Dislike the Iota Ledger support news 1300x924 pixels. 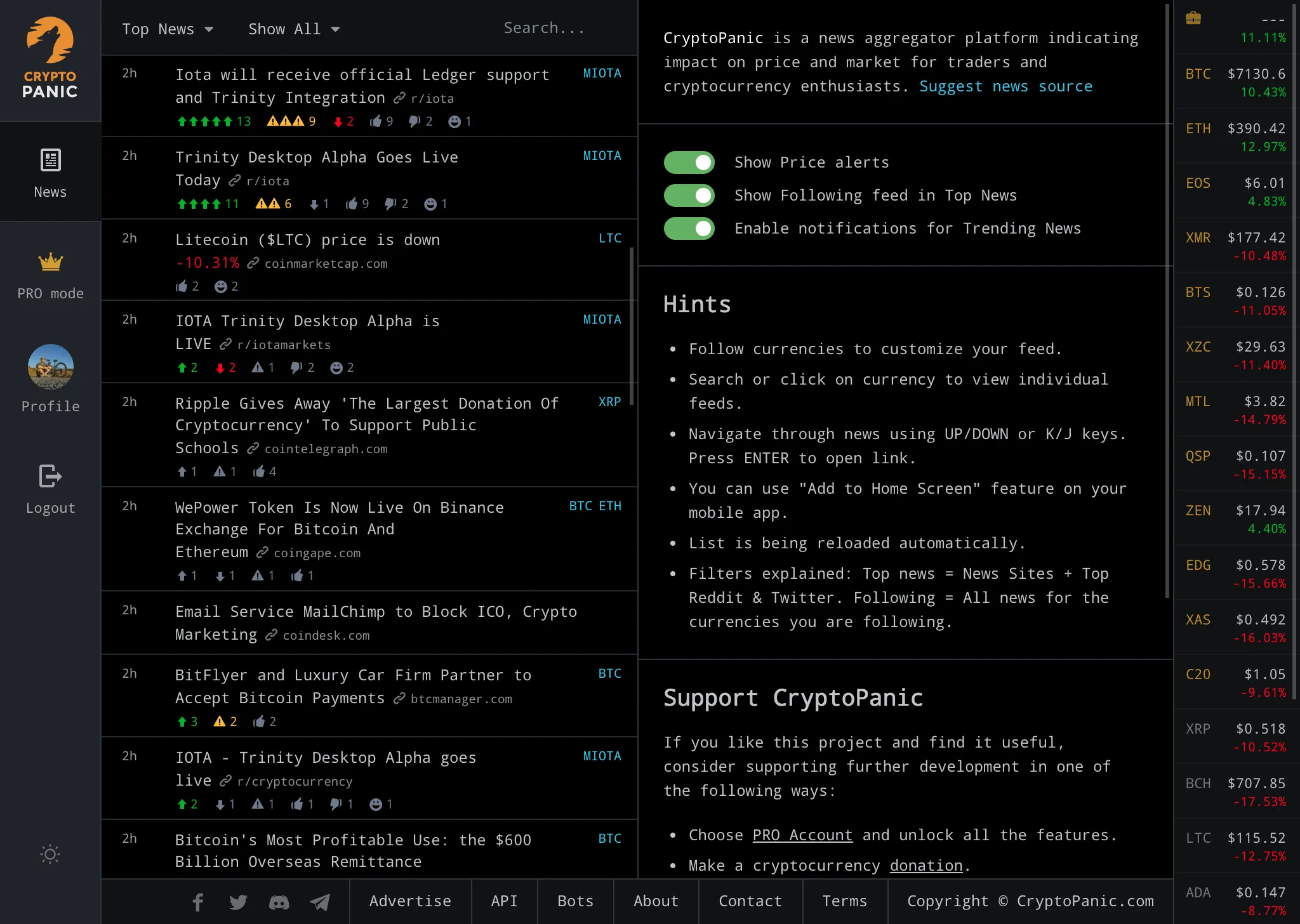(x=421, y=121)
